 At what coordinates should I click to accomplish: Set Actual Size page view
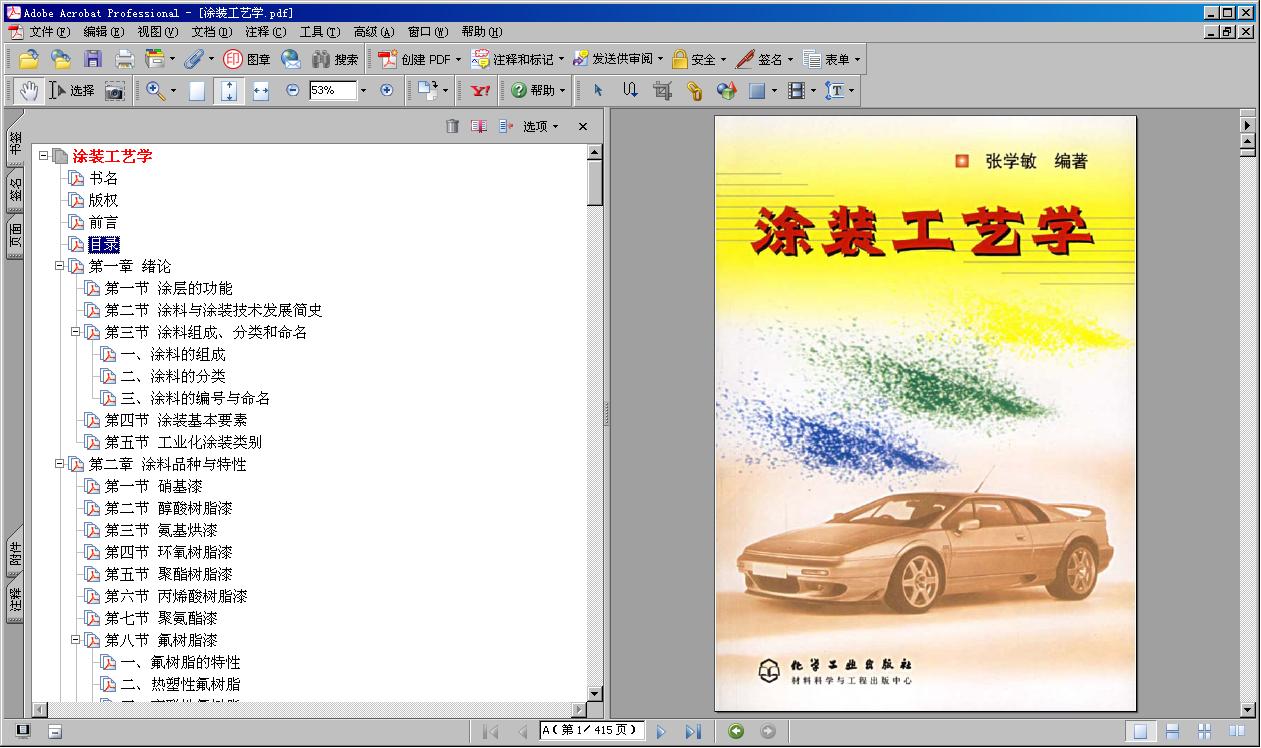click(x=197, y=90)
